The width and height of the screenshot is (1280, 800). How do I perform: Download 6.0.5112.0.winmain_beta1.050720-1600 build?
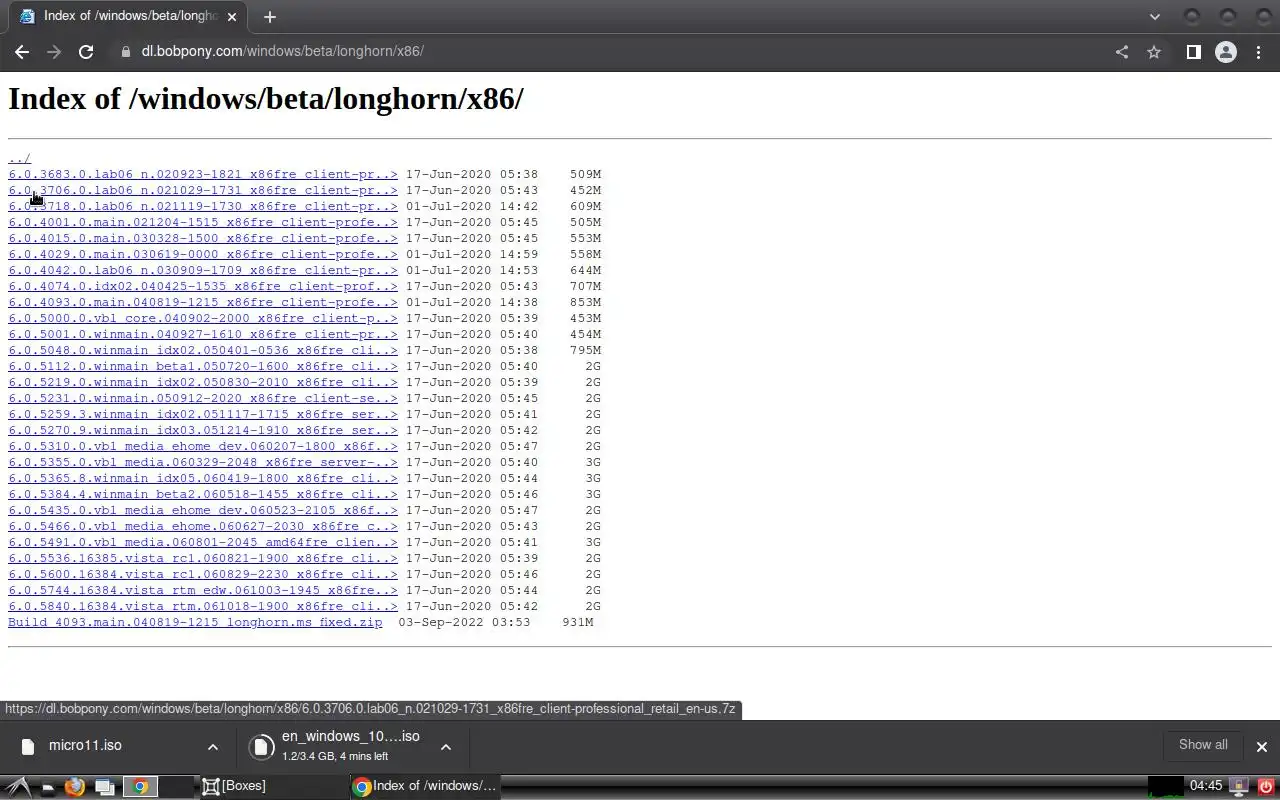203,366
